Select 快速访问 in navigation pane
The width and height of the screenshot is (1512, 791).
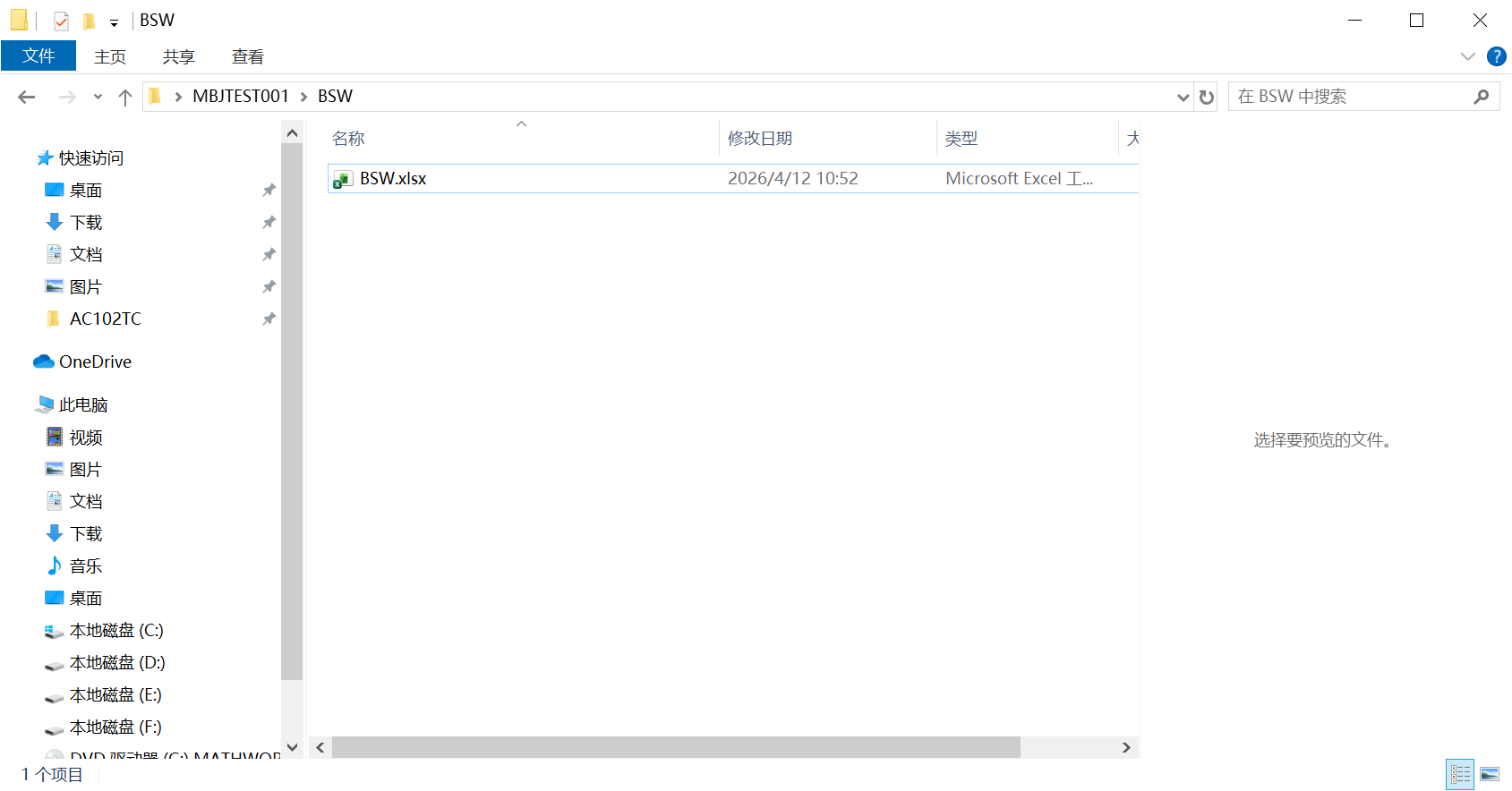coord(91,158)
